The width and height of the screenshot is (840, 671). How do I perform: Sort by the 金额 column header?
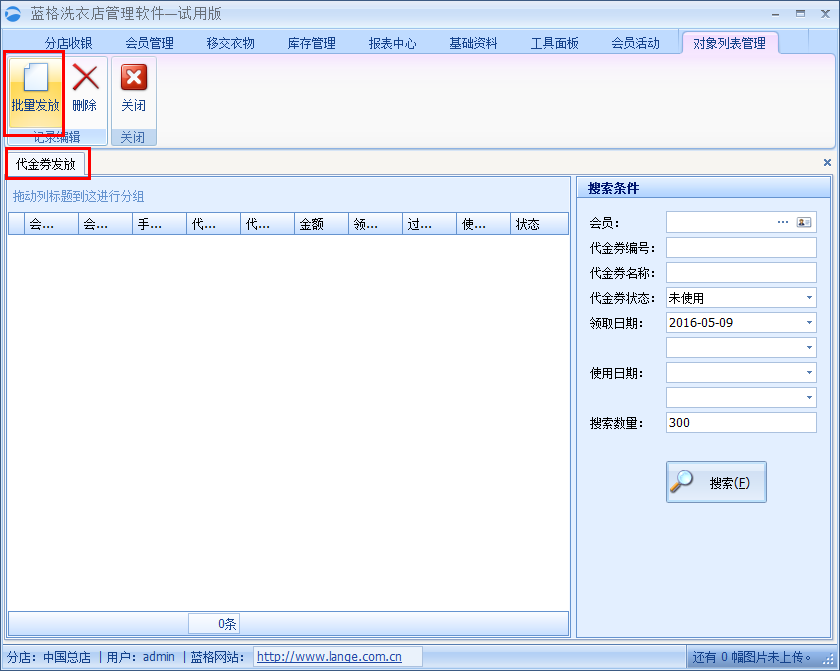(x=321, y=224)
